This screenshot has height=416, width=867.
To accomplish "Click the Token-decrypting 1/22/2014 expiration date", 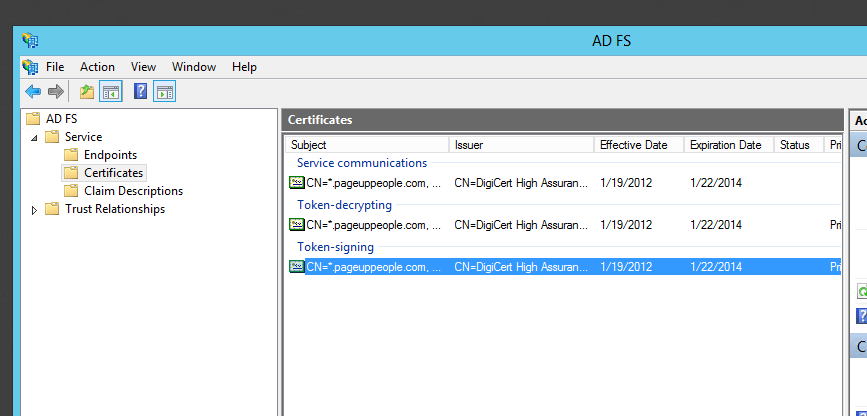I will 716,225.
